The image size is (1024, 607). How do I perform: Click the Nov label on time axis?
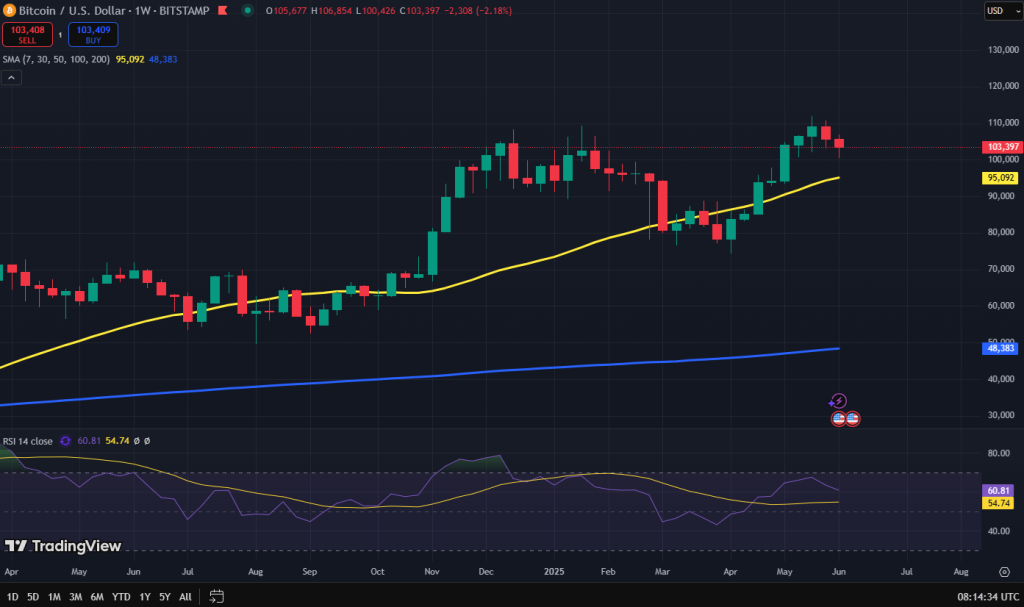pyautogui.click(x=432, y=572)
